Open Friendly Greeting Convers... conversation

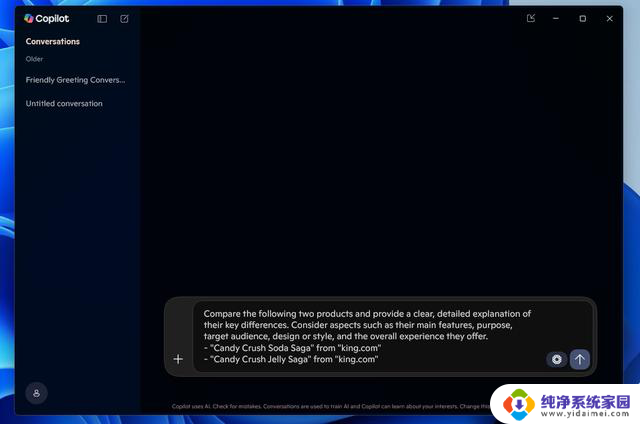click(x=76, y=80)
